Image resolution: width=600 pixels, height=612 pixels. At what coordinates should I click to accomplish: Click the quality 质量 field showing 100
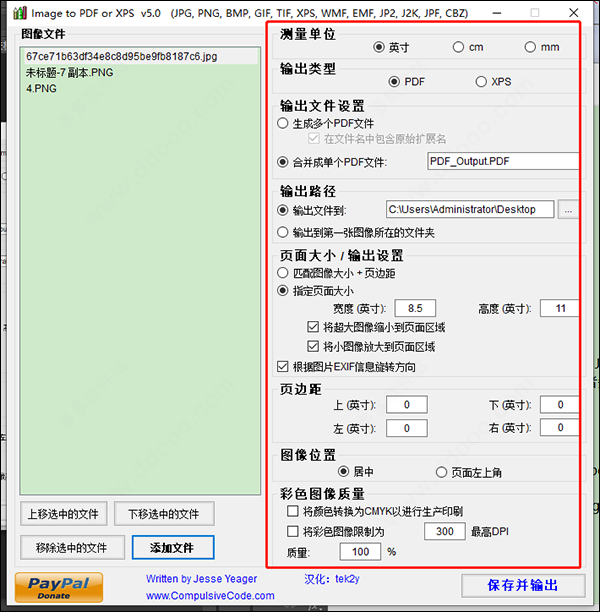[360, 552]
